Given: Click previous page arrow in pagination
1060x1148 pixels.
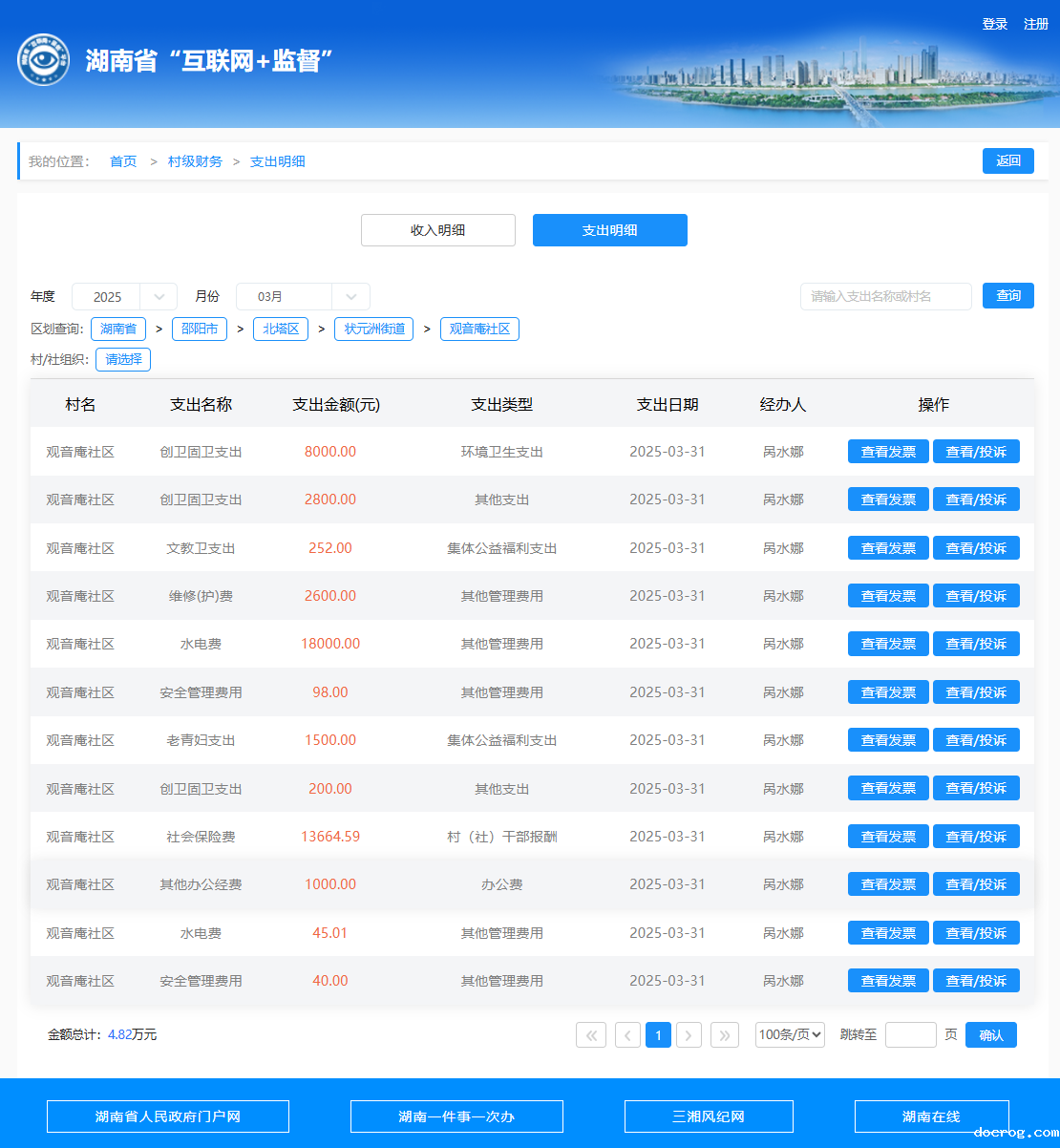Looking at the screenshot, I should coord(627,1035).
